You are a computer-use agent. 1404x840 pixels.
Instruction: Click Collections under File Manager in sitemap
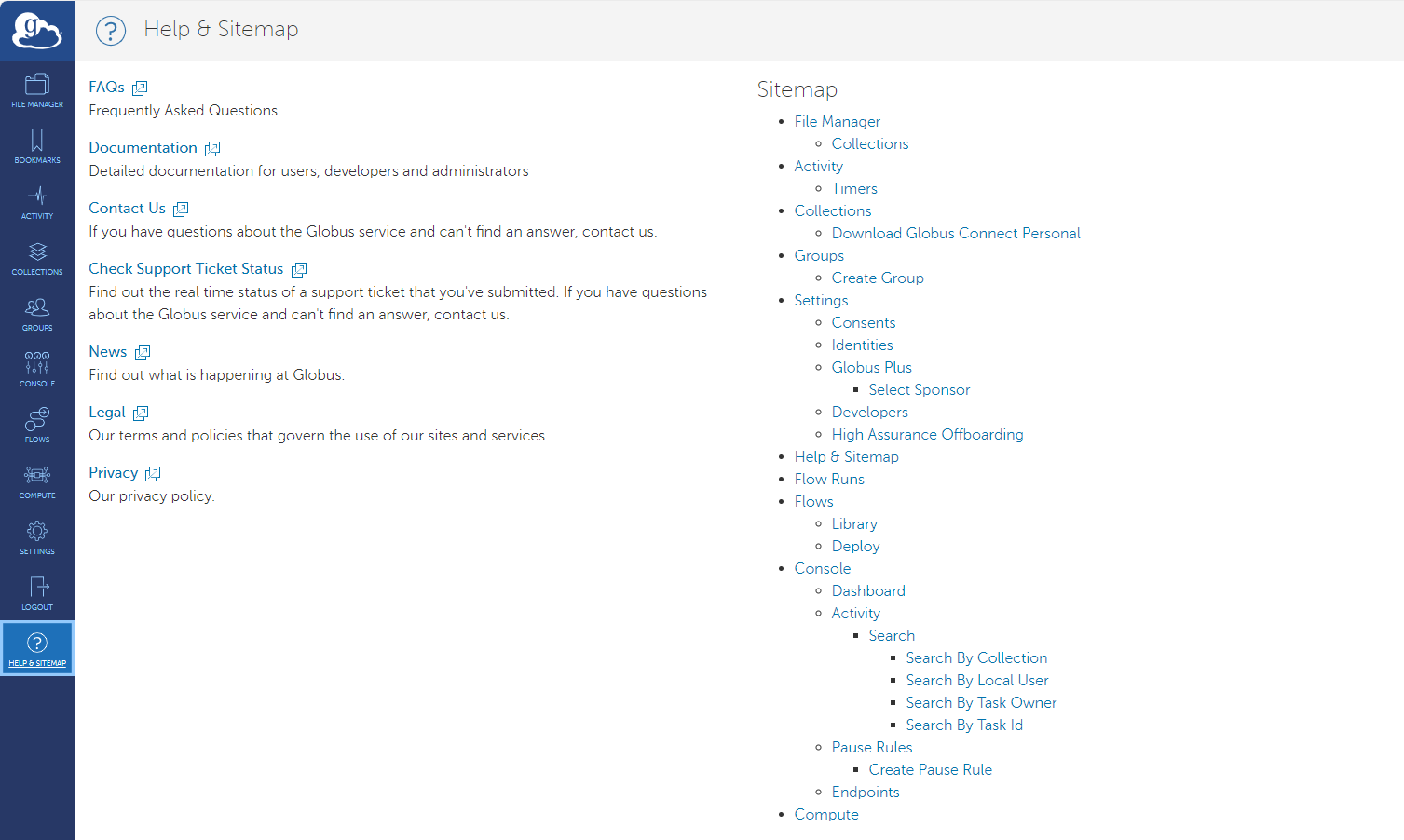(869, 143)
